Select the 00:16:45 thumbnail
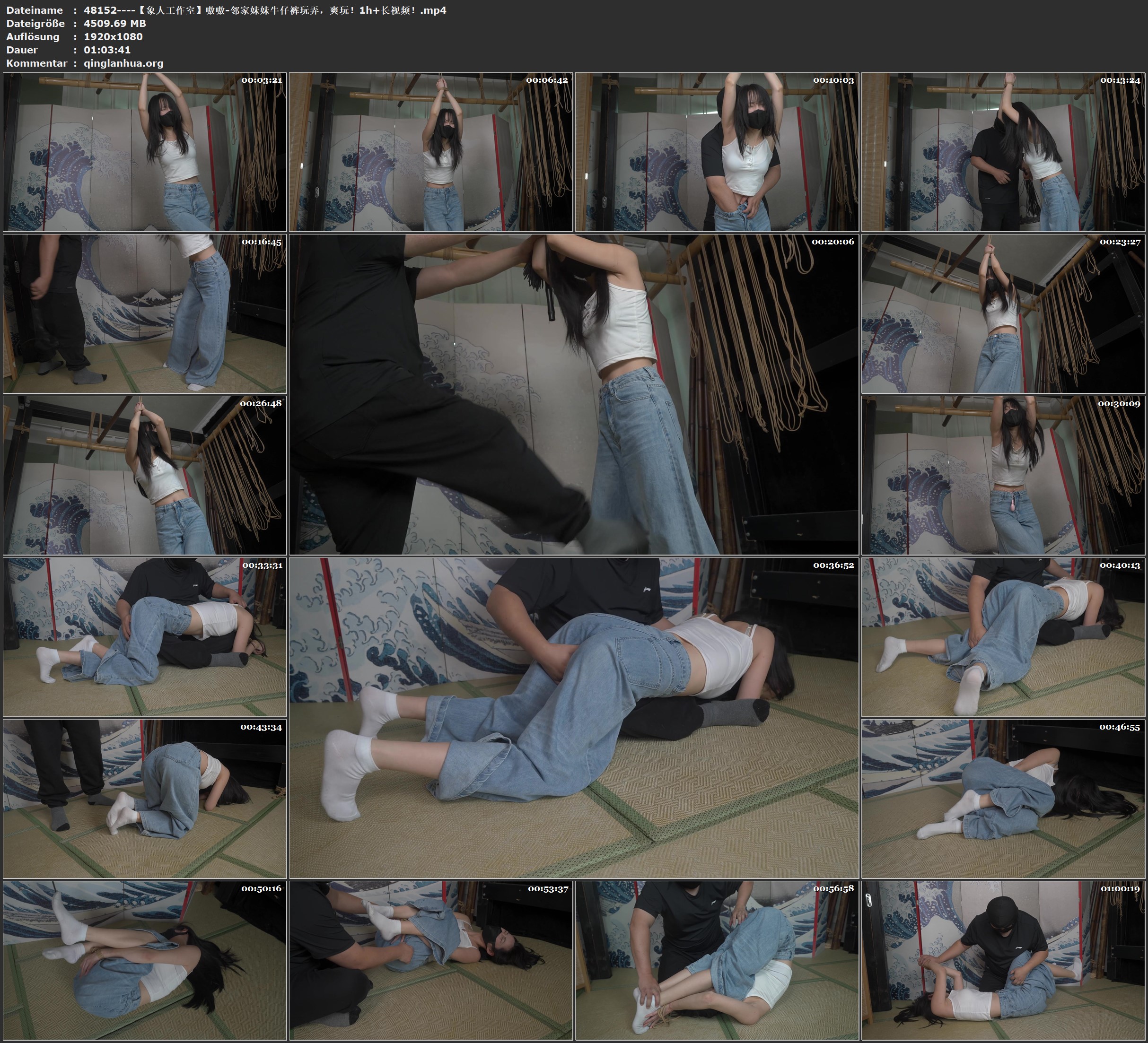This screenshot has width=1148, height=1043. 145,313
